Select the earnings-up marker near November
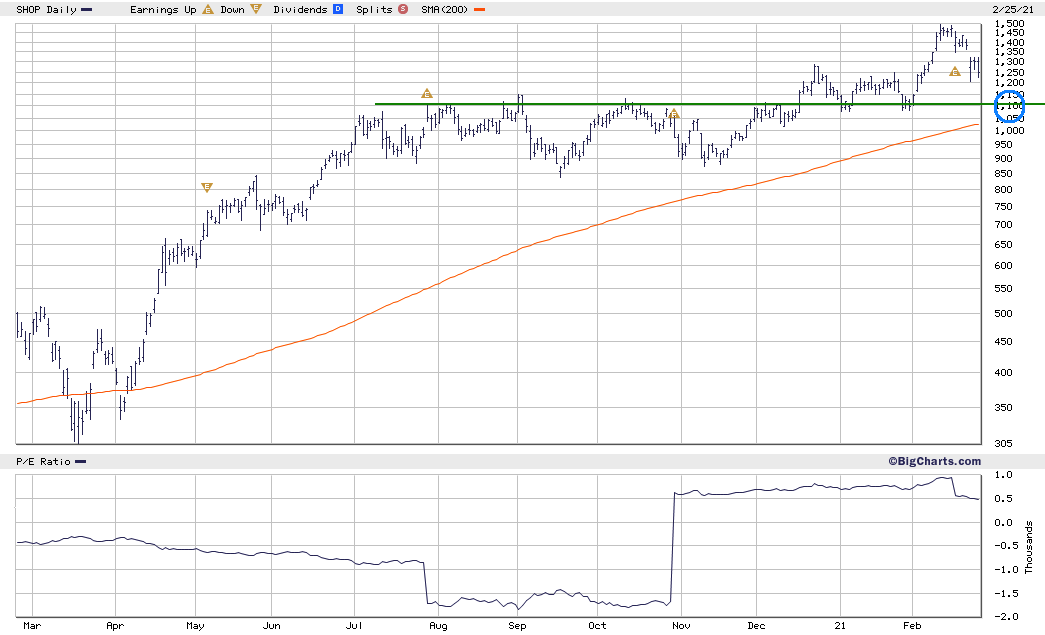The image size is (1045, 635). coord(674,114)
